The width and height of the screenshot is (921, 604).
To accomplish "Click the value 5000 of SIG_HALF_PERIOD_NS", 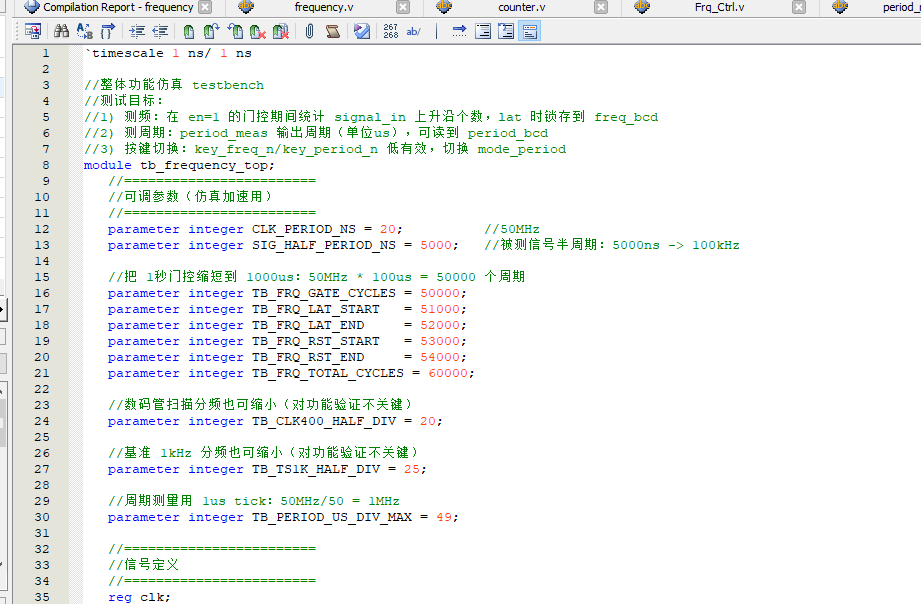I will click(435, 245).
